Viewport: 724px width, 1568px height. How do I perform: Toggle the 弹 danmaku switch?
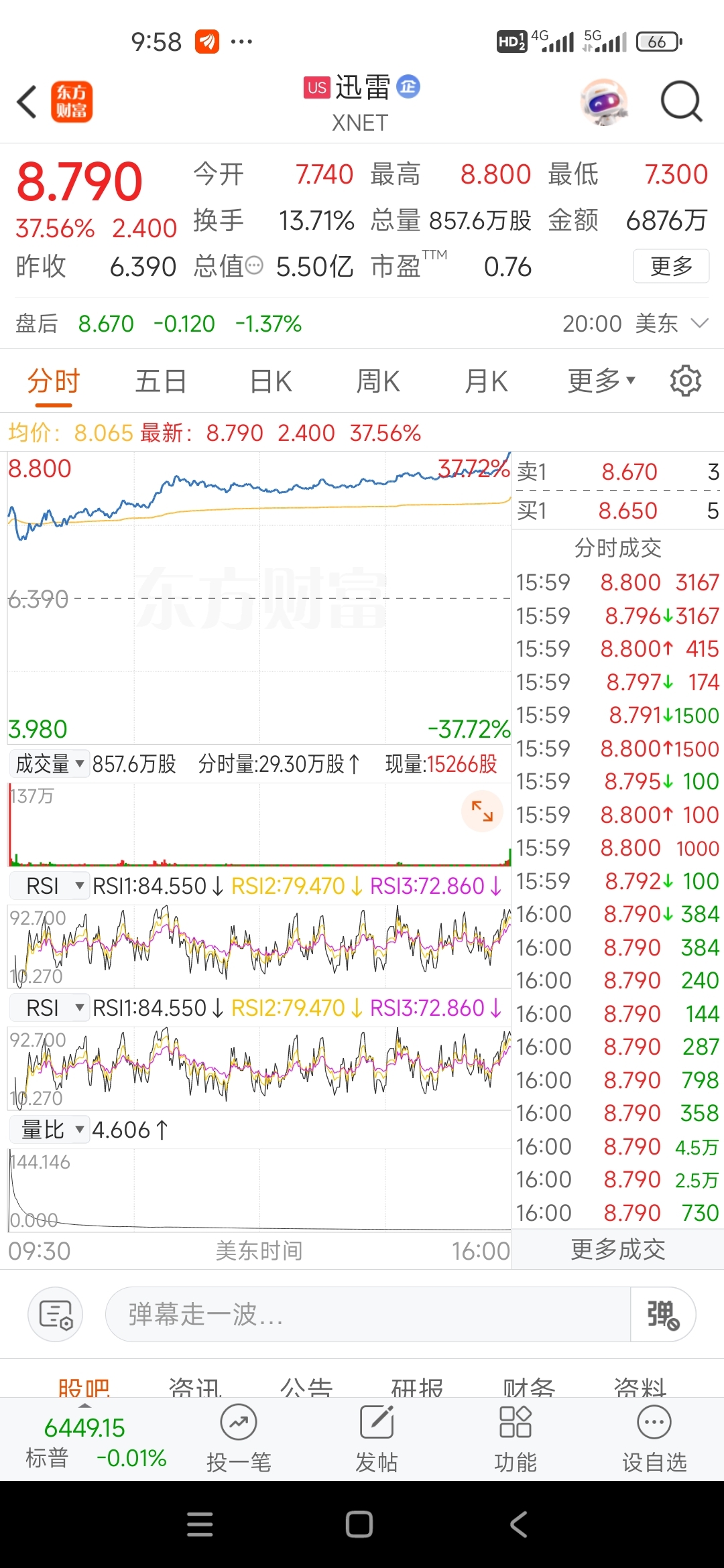[662, 1314]
